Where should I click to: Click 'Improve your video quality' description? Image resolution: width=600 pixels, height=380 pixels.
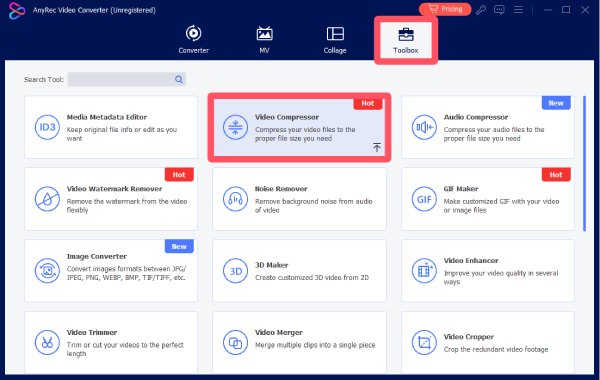tap(501, 277)
